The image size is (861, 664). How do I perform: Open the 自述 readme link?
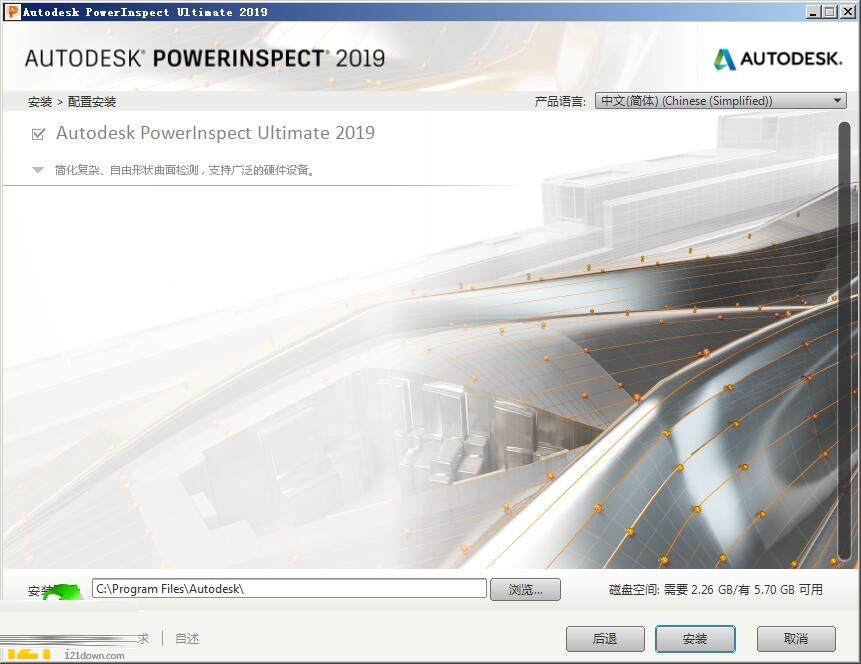point(187,639)
